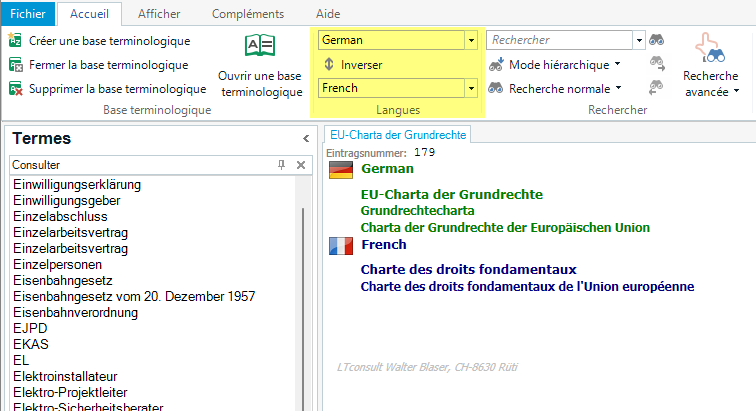Image resolution: width=756 pixels, height=411 pixels.
Task: Click the entry number 179
Action: click(x=424, y=152)
